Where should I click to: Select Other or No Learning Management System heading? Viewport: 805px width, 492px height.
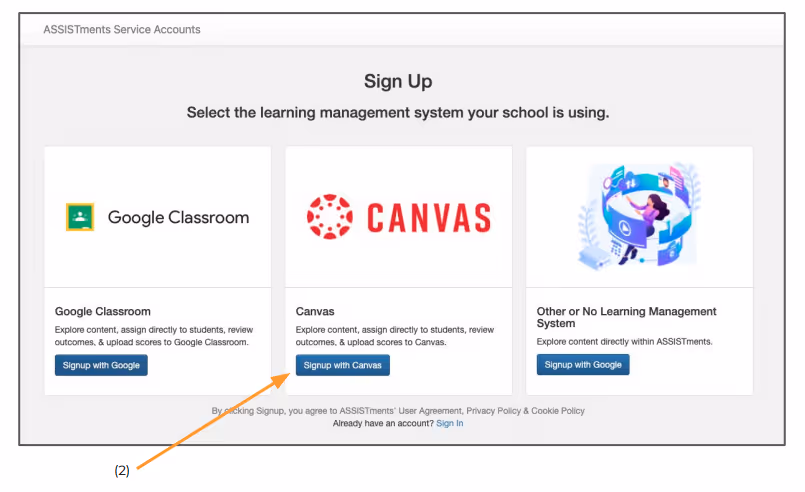coord(626,317)
